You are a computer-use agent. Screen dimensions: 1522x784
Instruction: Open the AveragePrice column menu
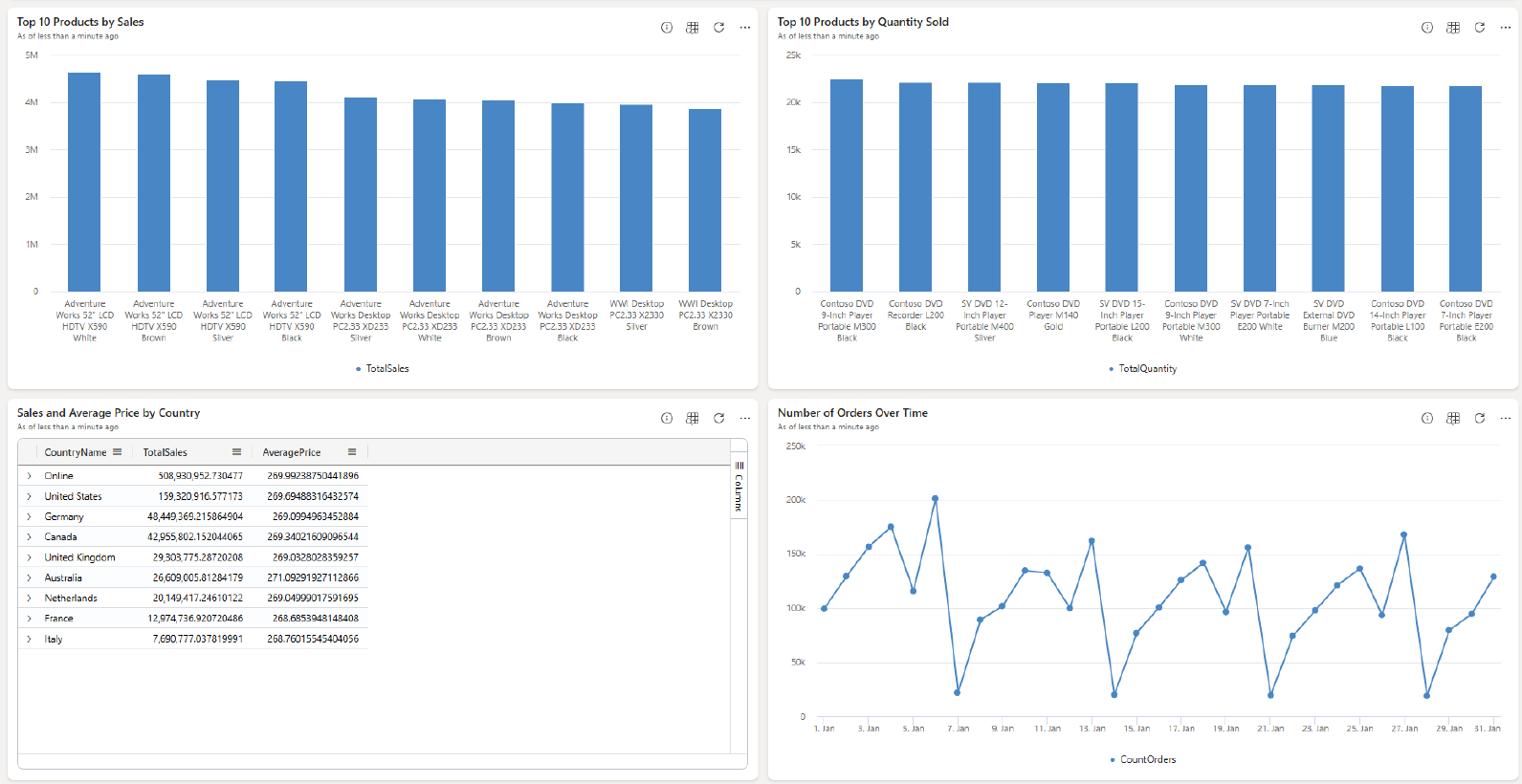[352, 452]
